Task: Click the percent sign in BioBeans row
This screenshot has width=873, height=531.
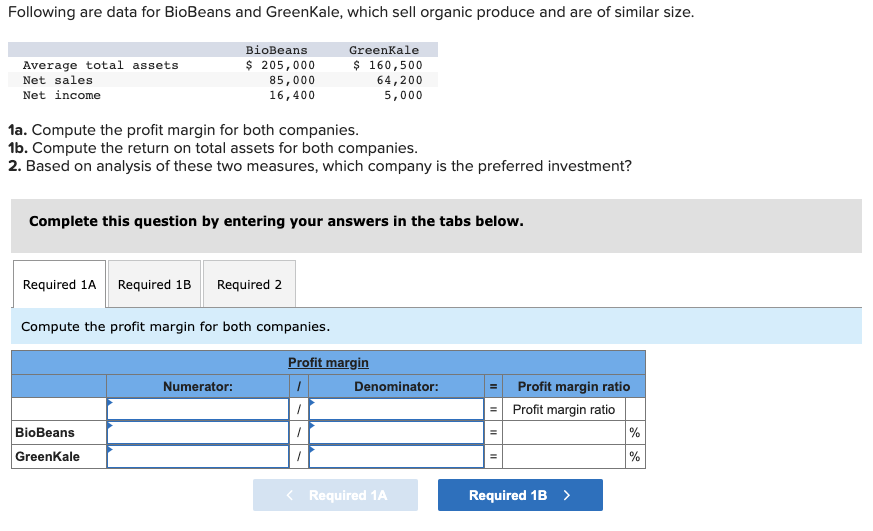Action: [x=635, y=432]
